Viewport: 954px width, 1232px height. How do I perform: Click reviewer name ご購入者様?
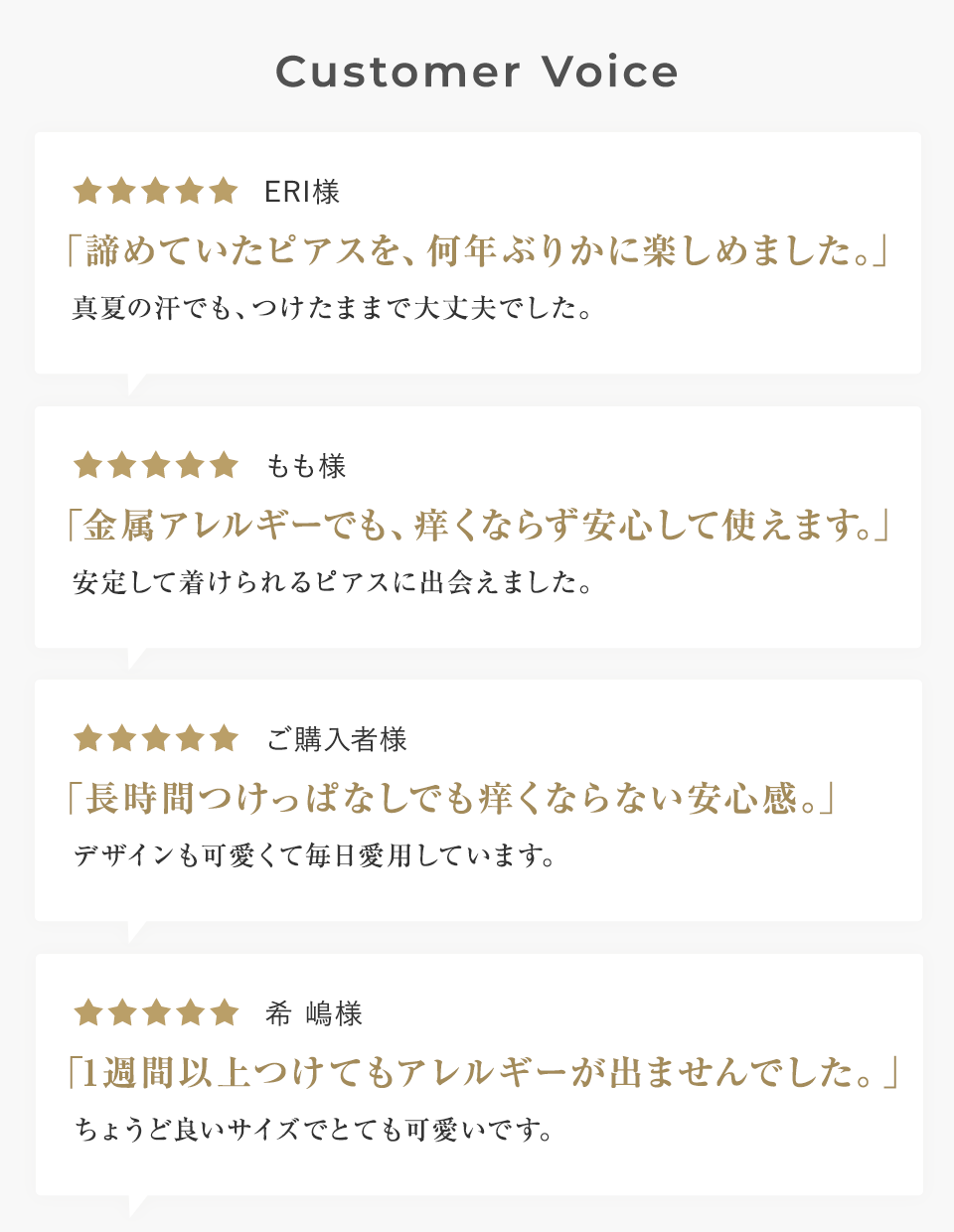[337, 739]
